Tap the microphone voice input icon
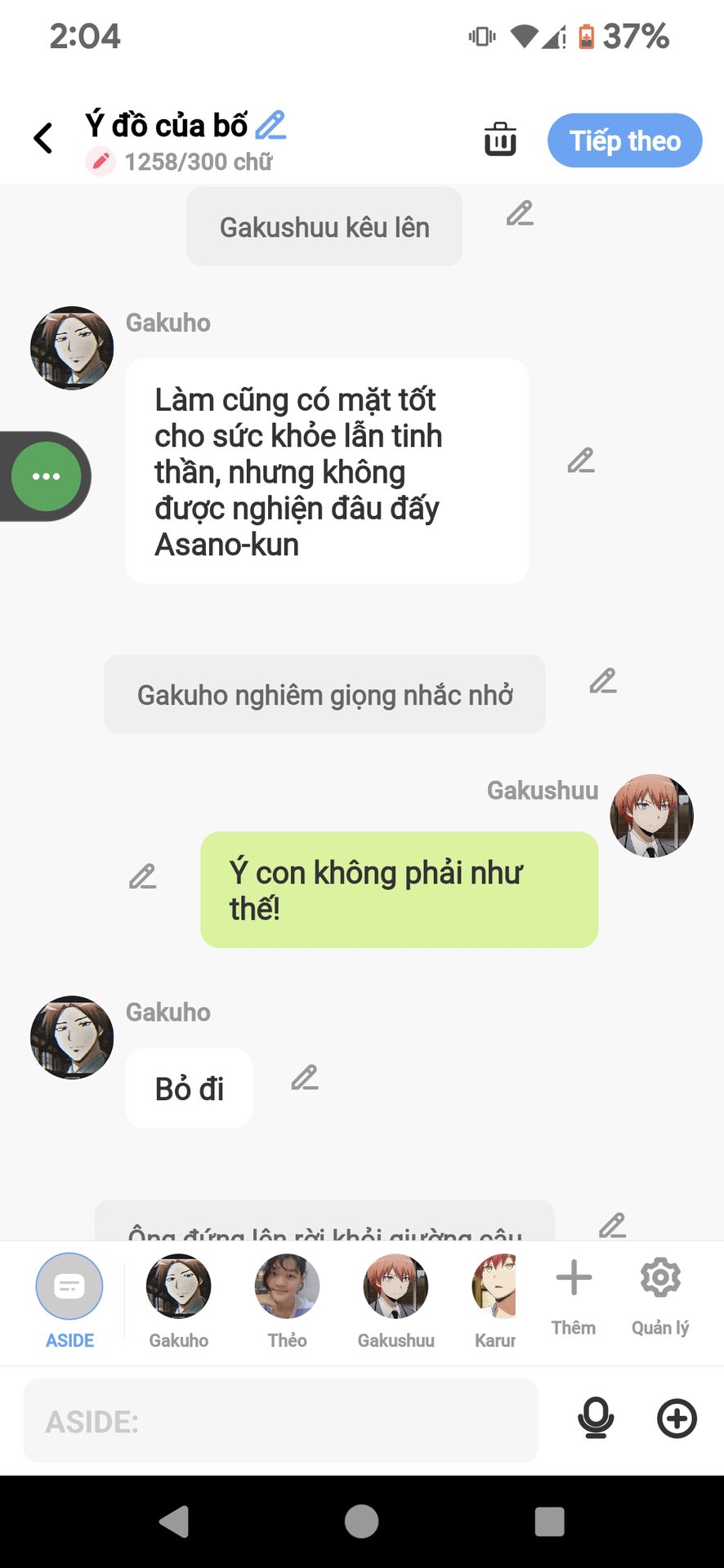724x1568 pixels. point(596,1419)
